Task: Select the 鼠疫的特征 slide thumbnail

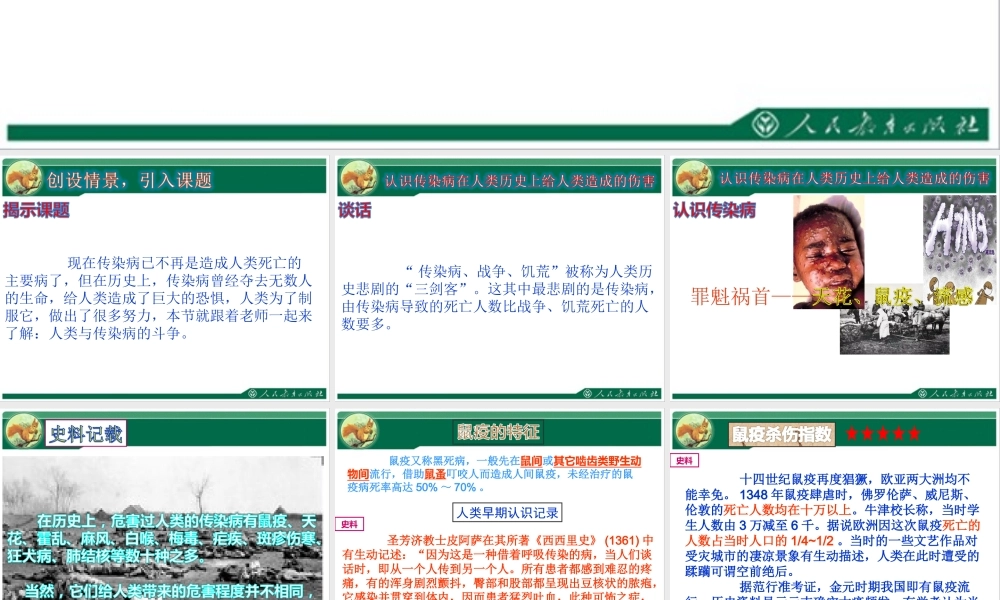Action: pyautogui.click(x=499, y=505)
